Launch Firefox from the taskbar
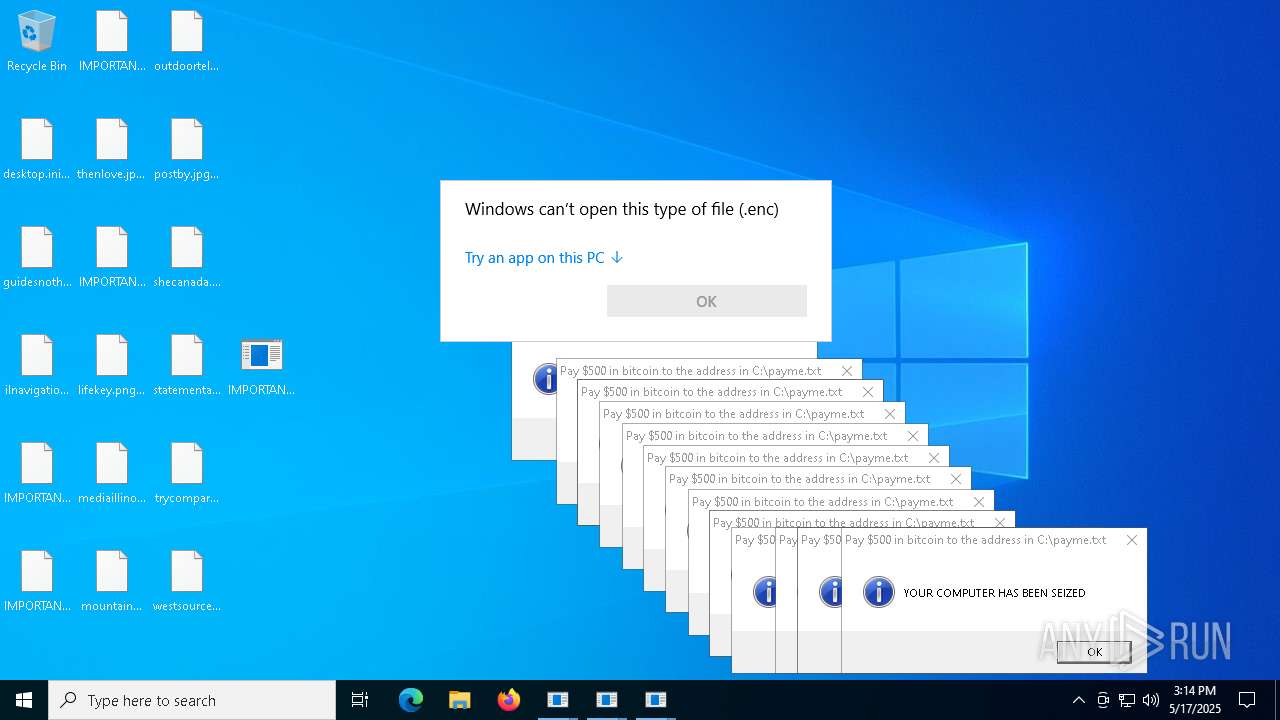The width and height of the screenshot is (1280, 720). coord(508,700)
